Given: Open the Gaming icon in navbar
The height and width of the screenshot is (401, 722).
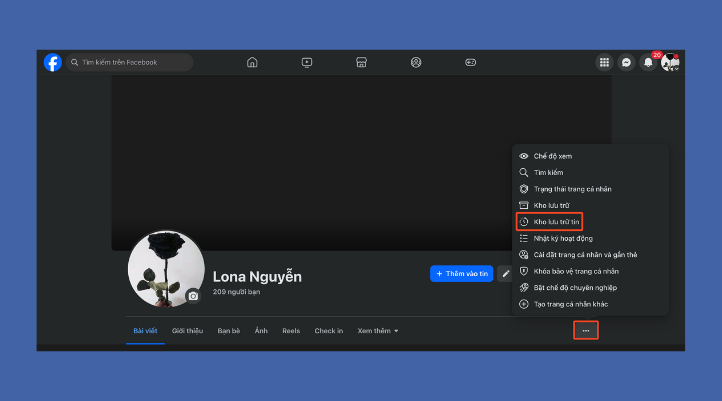Looking at the screenshot, I should [x=471, y=62].
